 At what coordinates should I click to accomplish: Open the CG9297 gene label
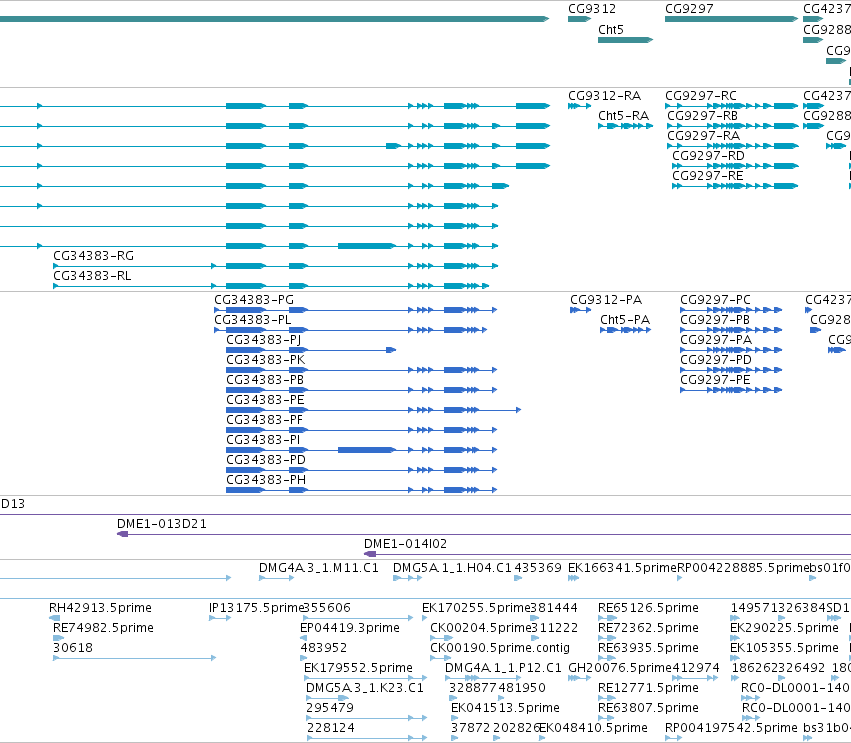point(689,9)
